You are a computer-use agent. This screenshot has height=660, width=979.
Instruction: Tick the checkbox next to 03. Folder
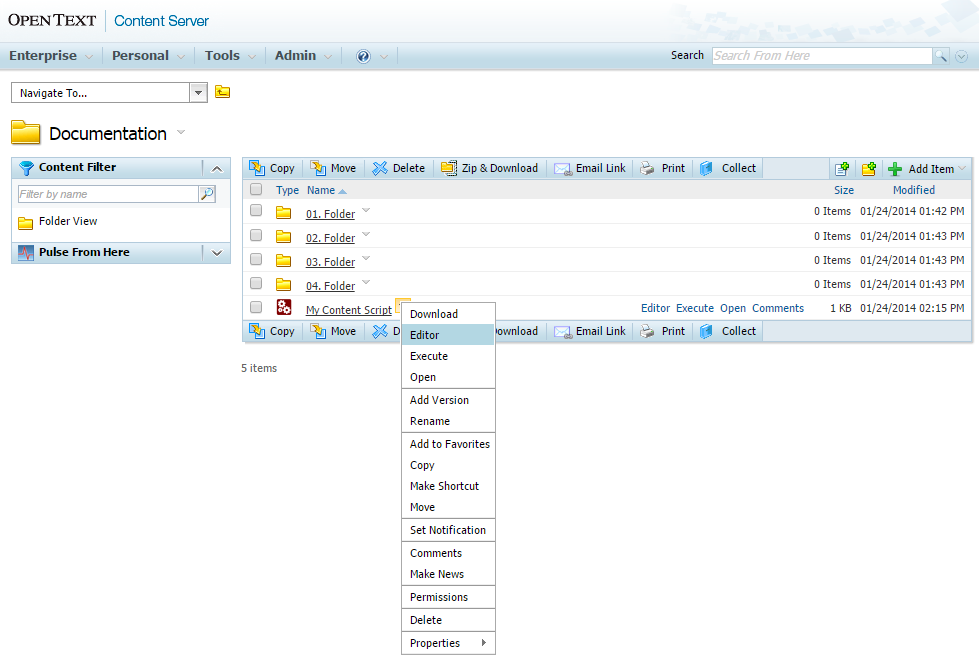point(256,260)
